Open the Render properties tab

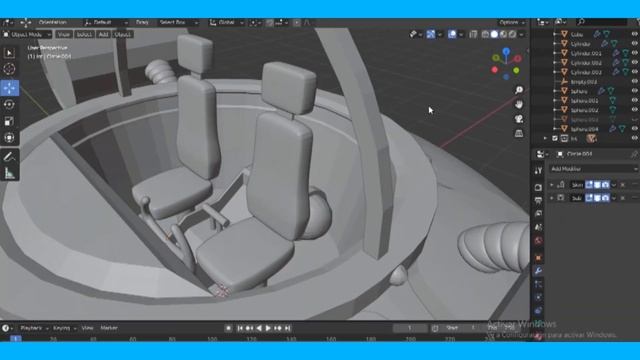tap(538, 187)
